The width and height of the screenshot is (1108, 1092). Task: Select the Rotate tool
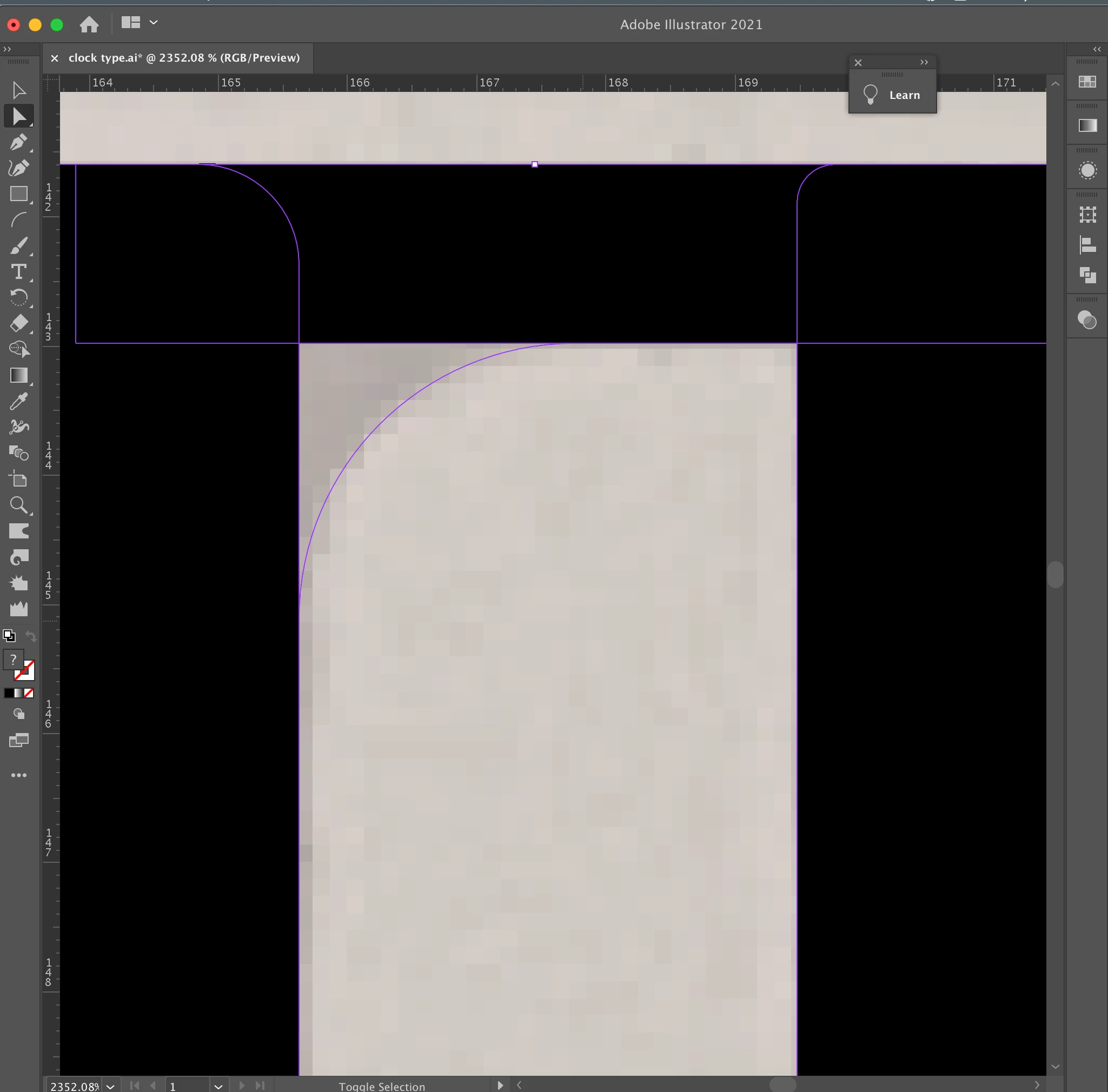coord(18,297)
